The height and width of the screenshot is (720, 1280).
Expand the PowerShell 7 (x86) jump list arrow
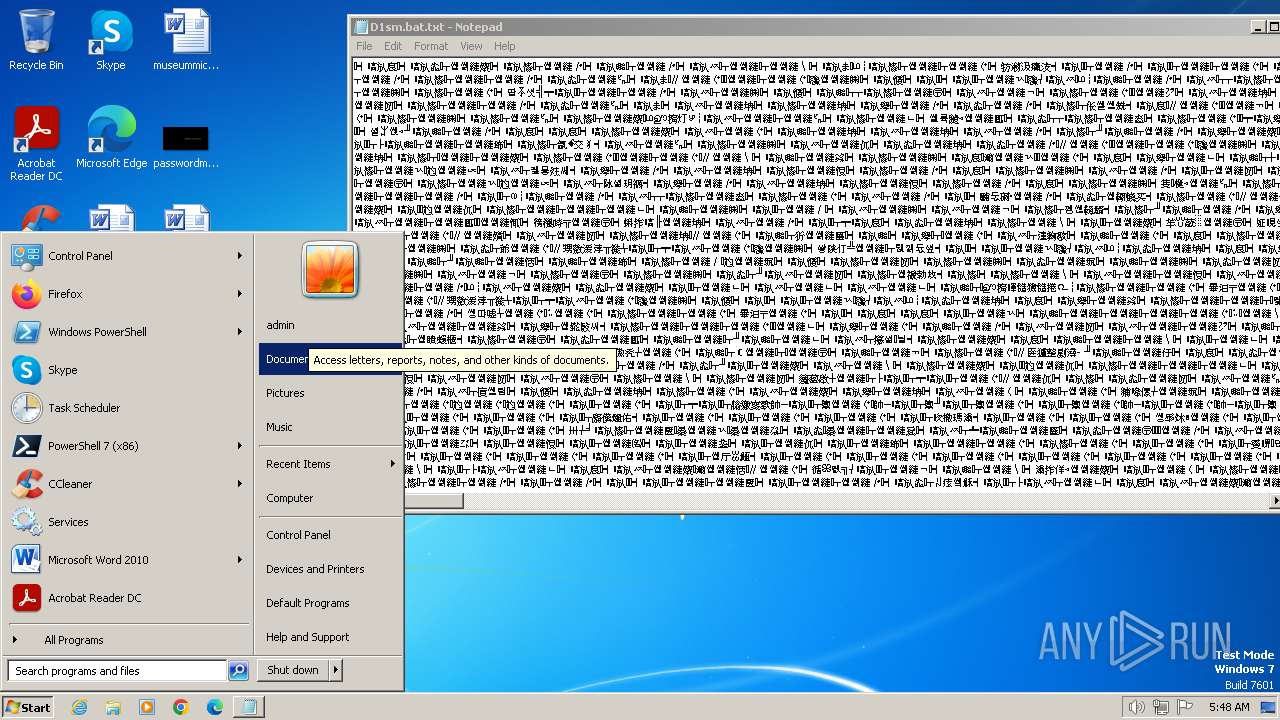point(240,446)
